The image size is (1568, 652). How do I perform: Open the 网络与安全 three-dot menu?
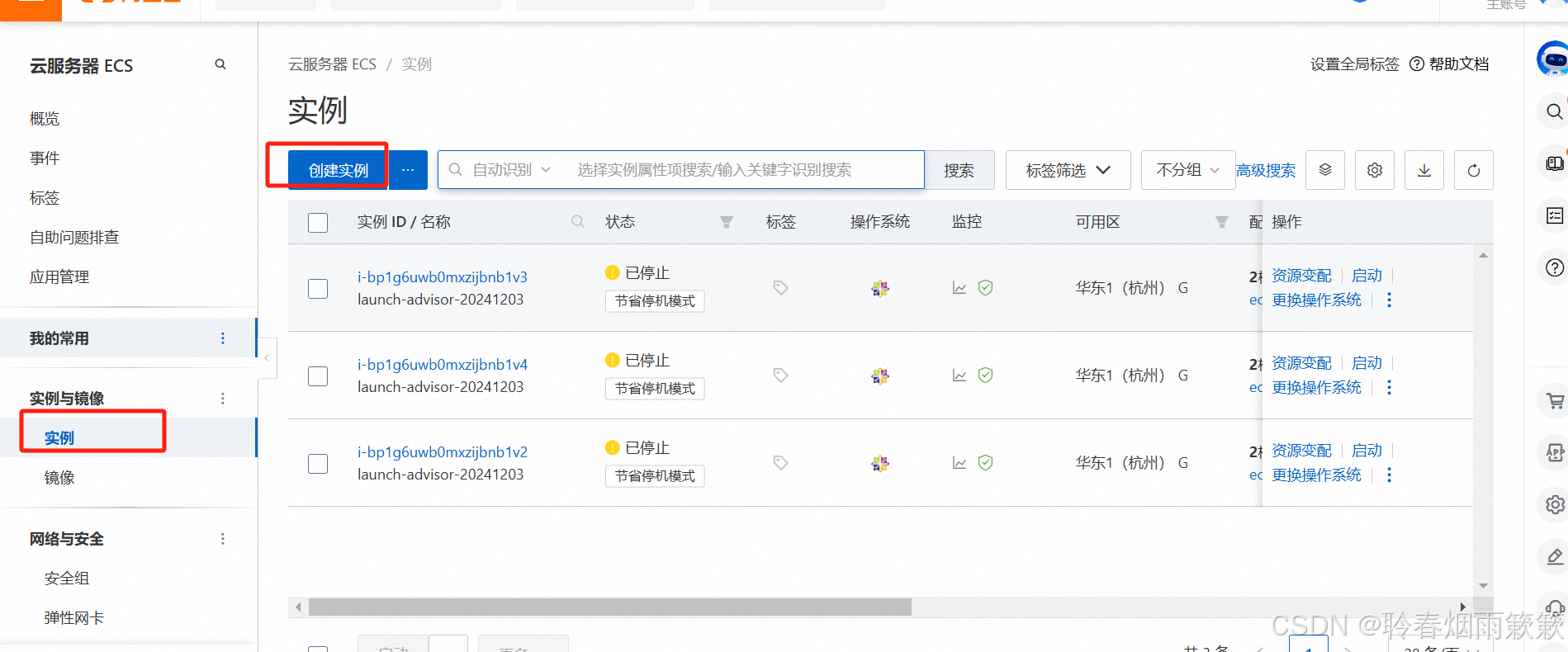tap(223, 539)
